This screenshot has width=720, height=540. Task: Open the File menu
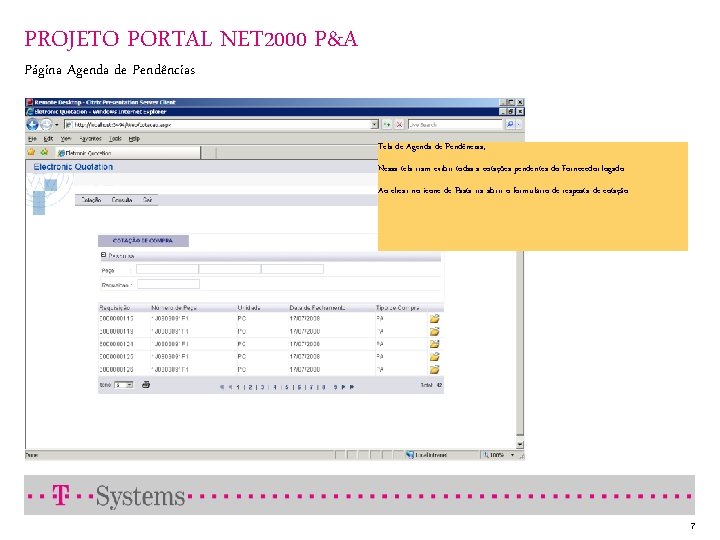click(x=32, y=139)
